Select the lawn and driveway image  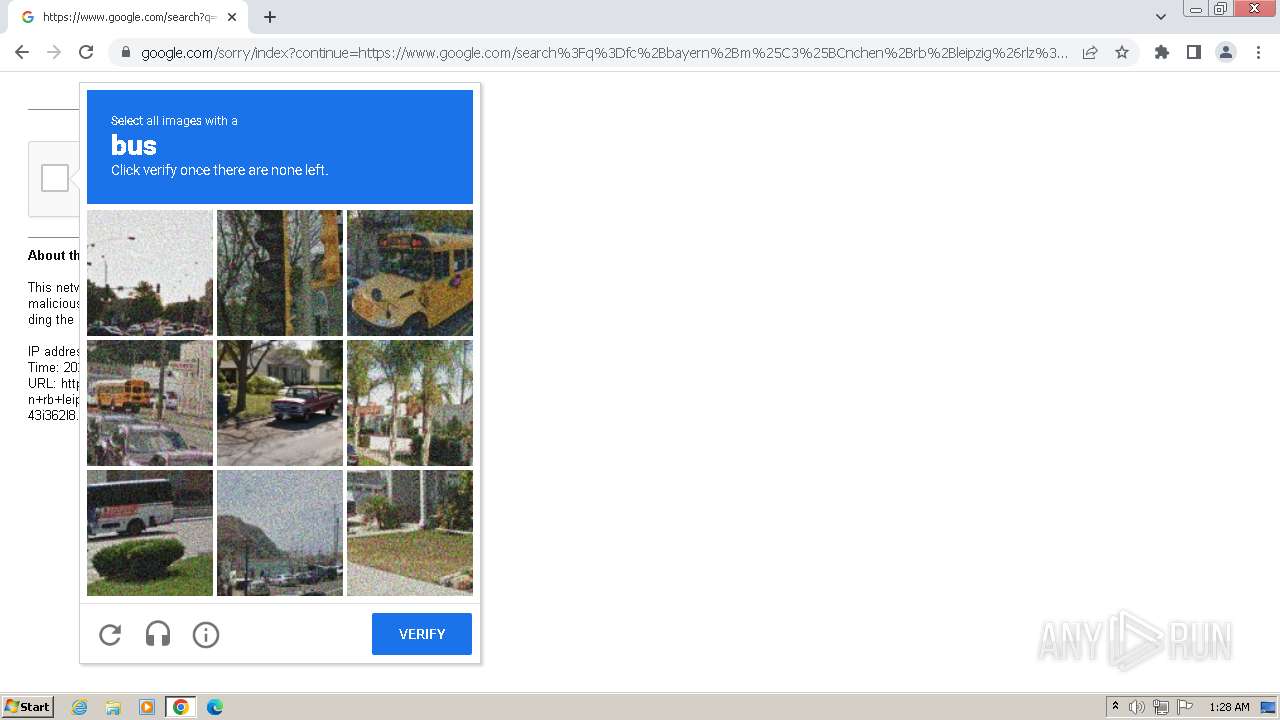[x=410, y=533]
